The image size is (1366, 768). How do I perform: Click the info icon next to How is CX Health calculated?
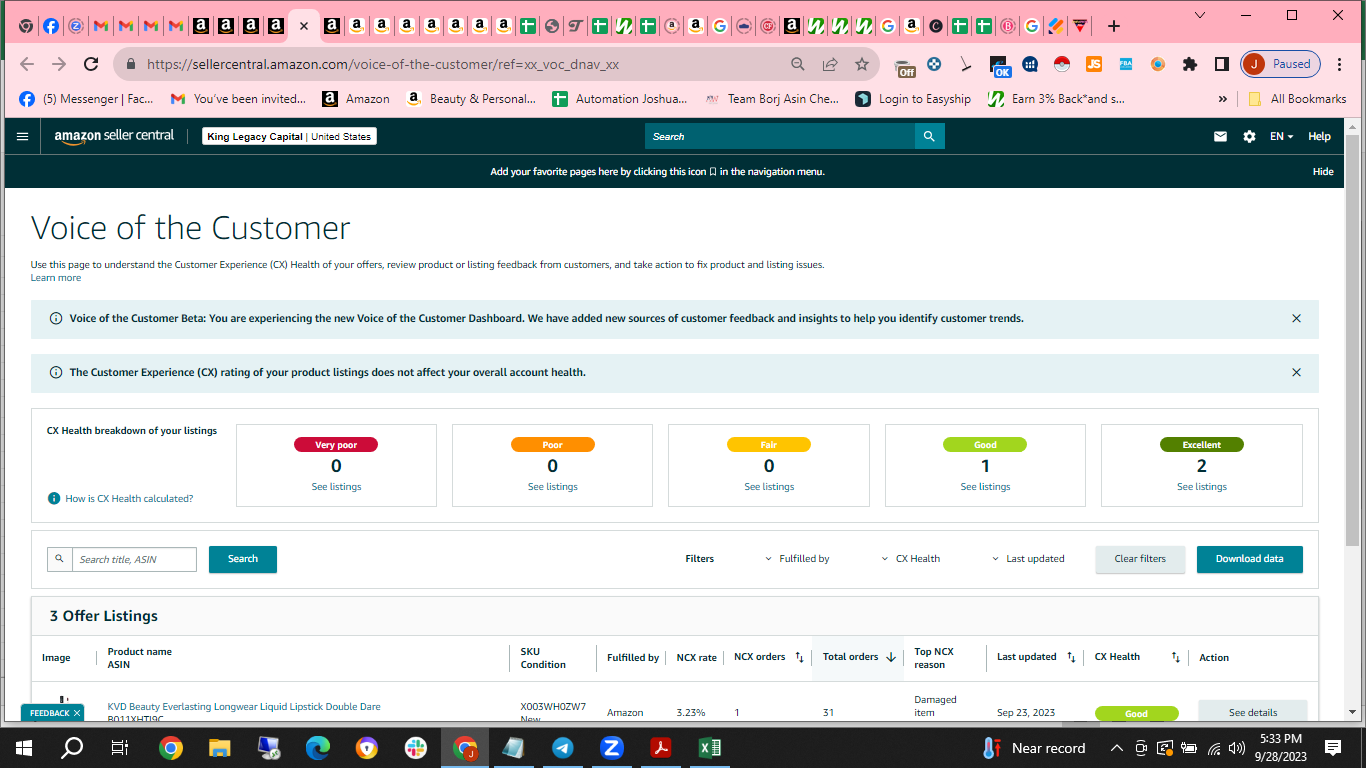(x=54, y=498)
